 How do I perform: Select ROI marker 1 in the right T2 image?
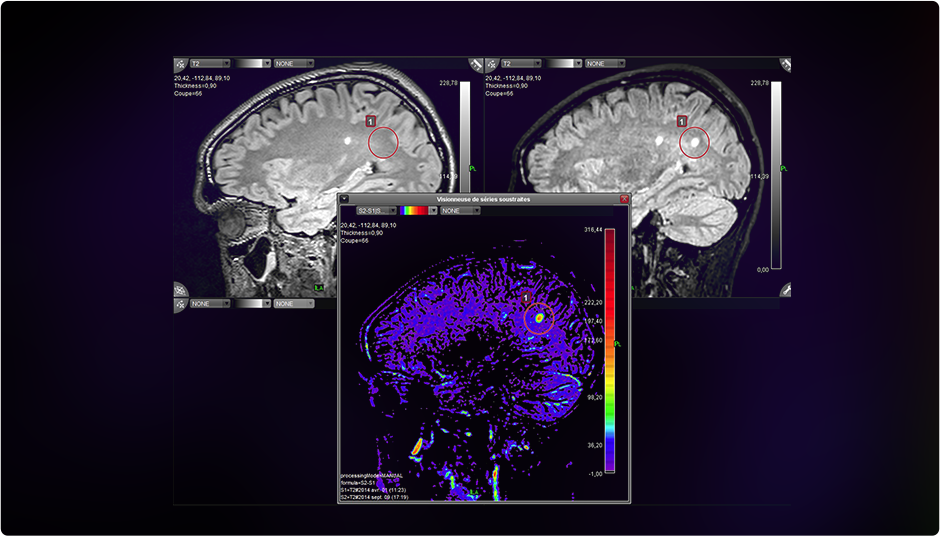[x=682, y=121]
